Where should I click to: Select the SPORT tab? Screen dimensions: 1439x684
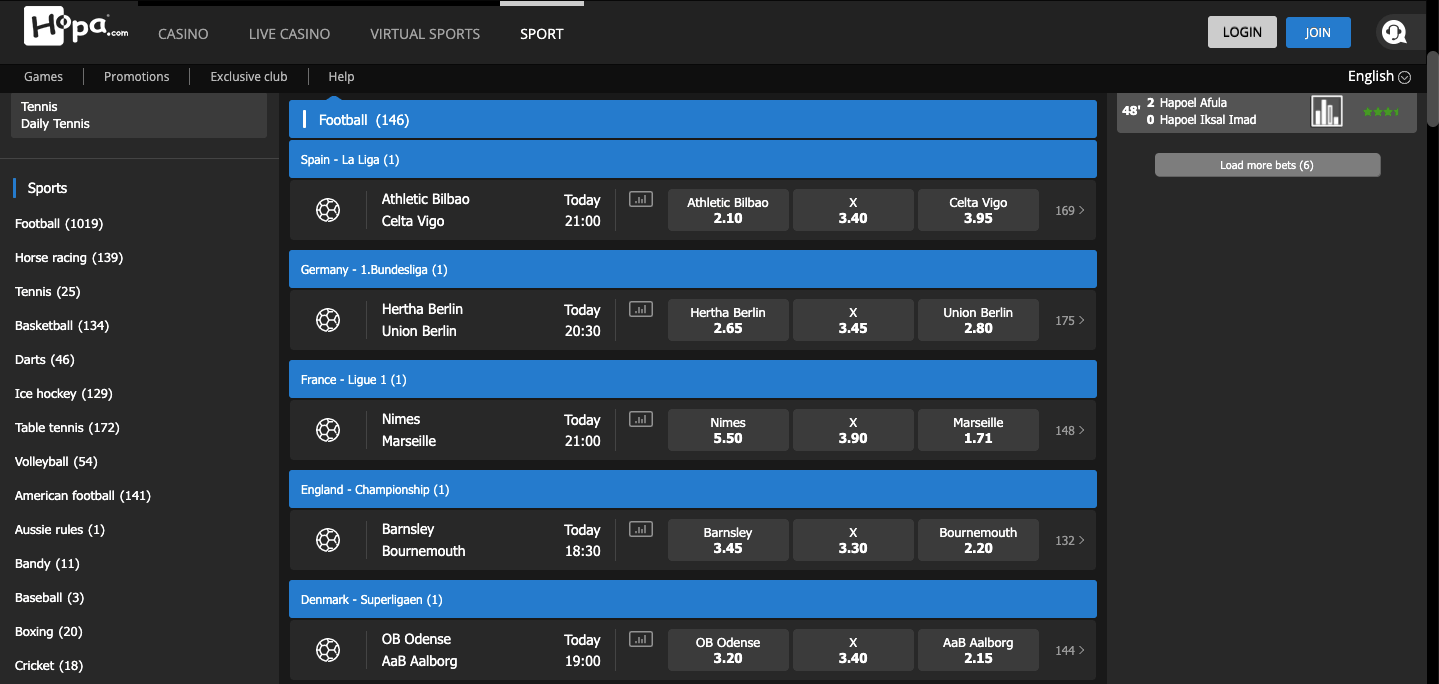point(541,33)
